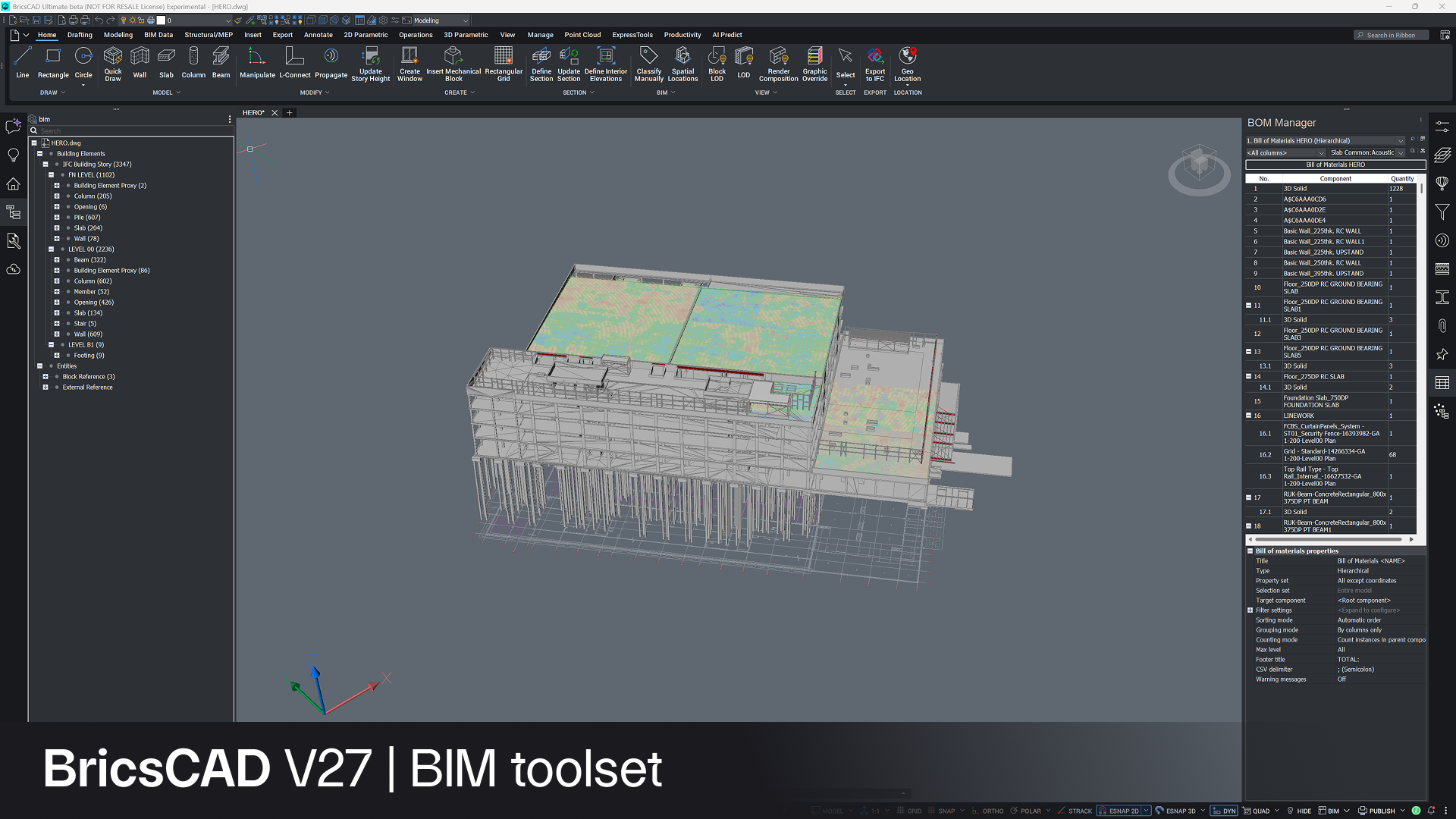
Task: Expand Filter settings property
Action: (x=1250, y=610)
